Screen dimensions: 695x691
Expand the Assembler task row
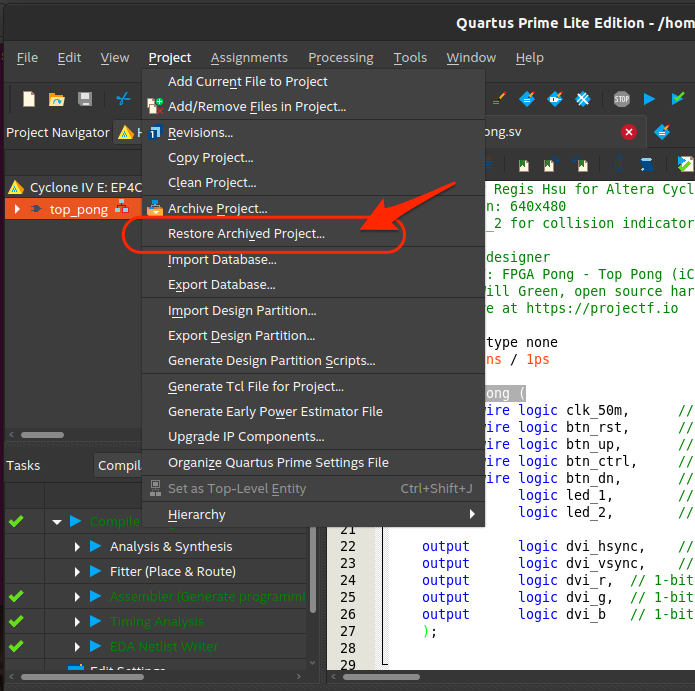(77, 597)
